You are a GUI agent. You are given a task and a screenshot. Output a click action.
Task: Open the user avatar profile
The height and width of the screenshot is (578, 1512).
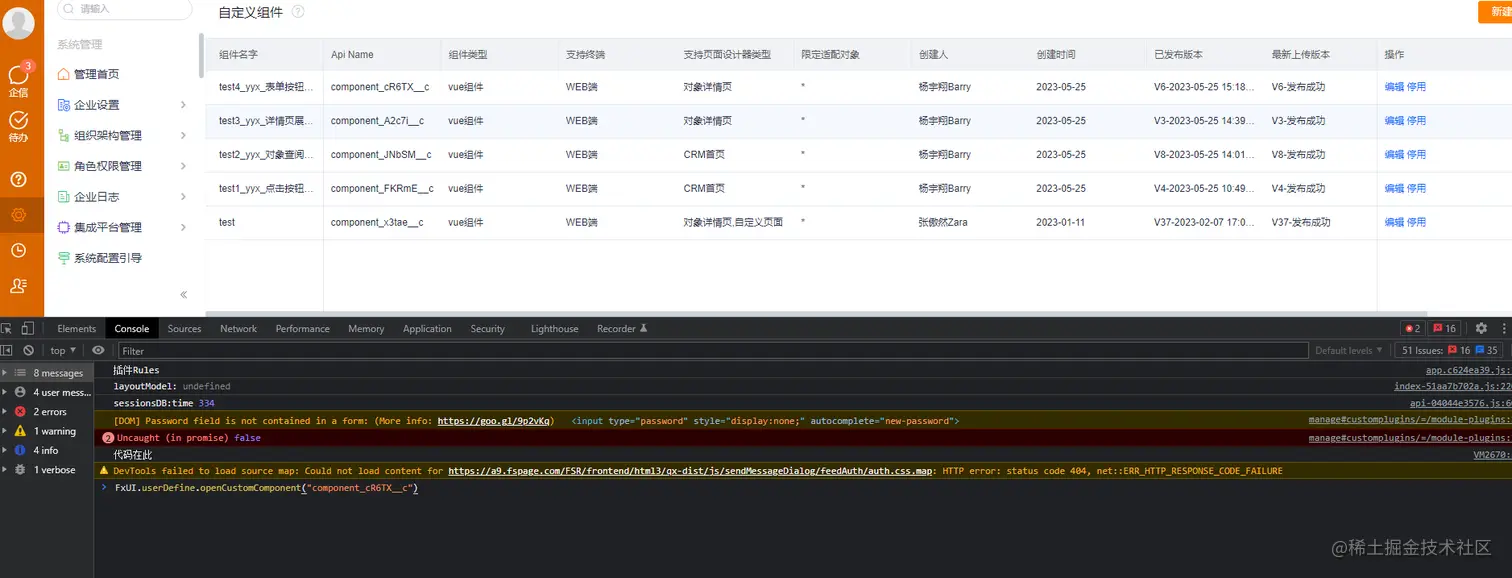click(18, 22)
